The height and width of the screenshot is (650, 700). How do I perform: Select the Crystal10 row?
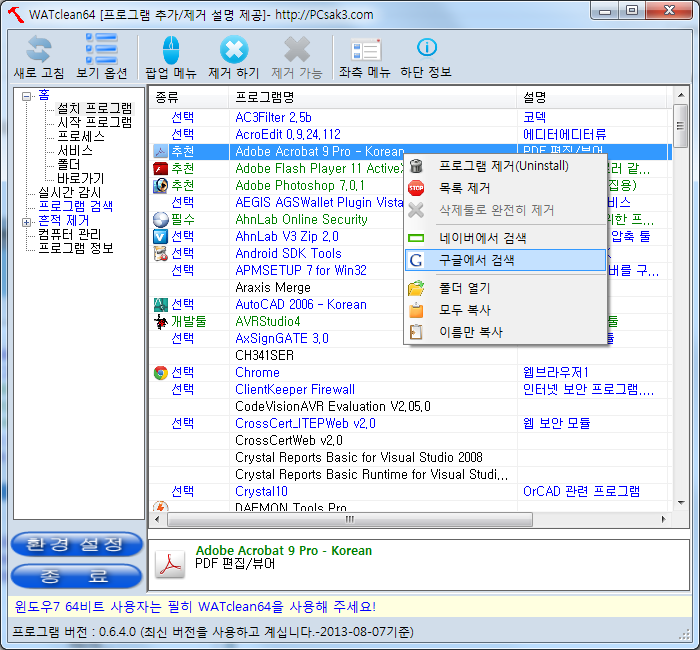[x=410, y=491]
